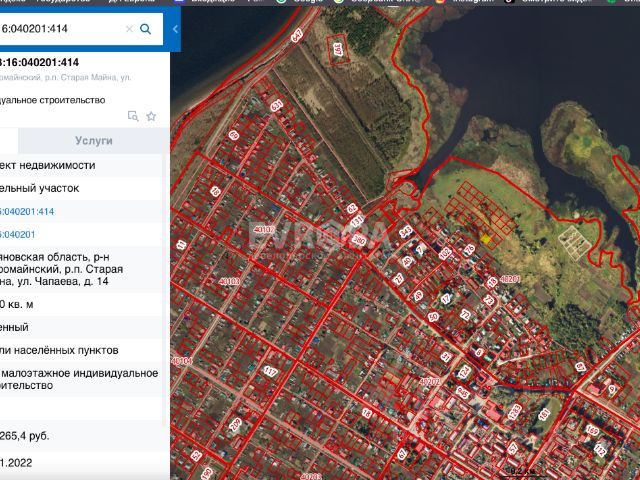Viewport: 640px width, 480px height.
Task: Click map parcel label 1283
Action: tap(516, 412)
